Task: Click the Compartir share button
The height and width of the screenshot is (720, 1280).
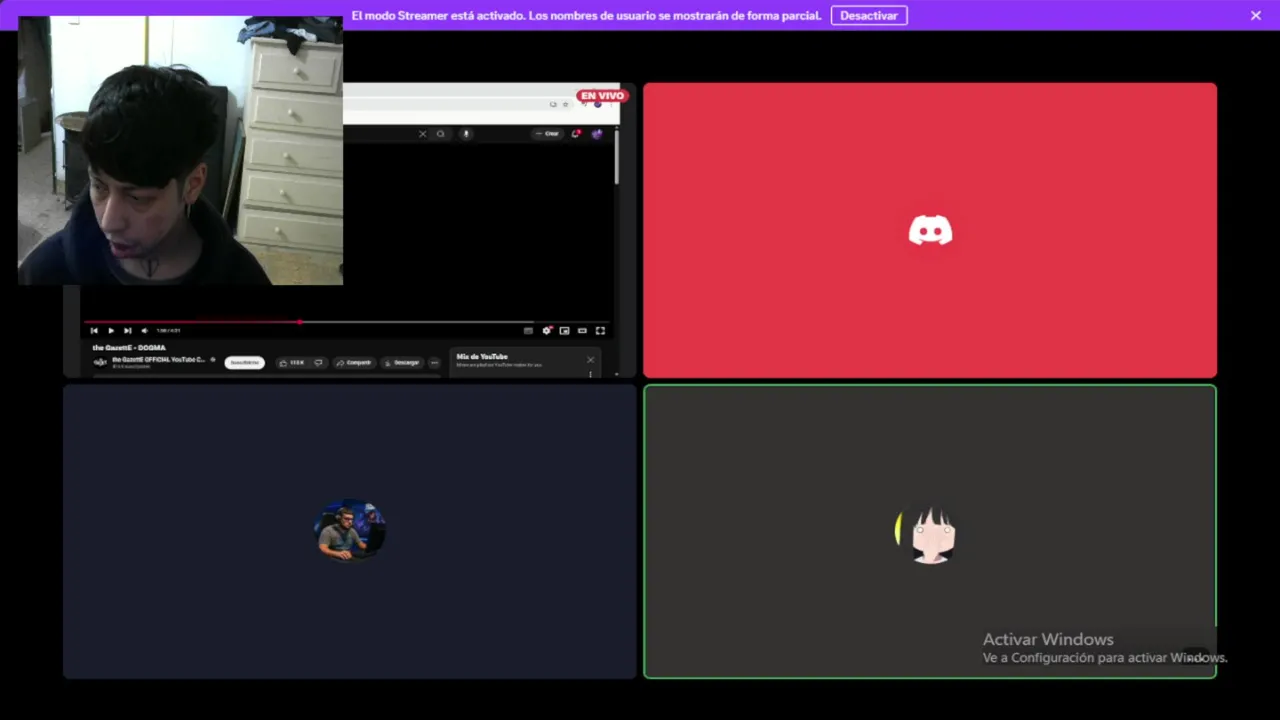Action: point(353,362)
